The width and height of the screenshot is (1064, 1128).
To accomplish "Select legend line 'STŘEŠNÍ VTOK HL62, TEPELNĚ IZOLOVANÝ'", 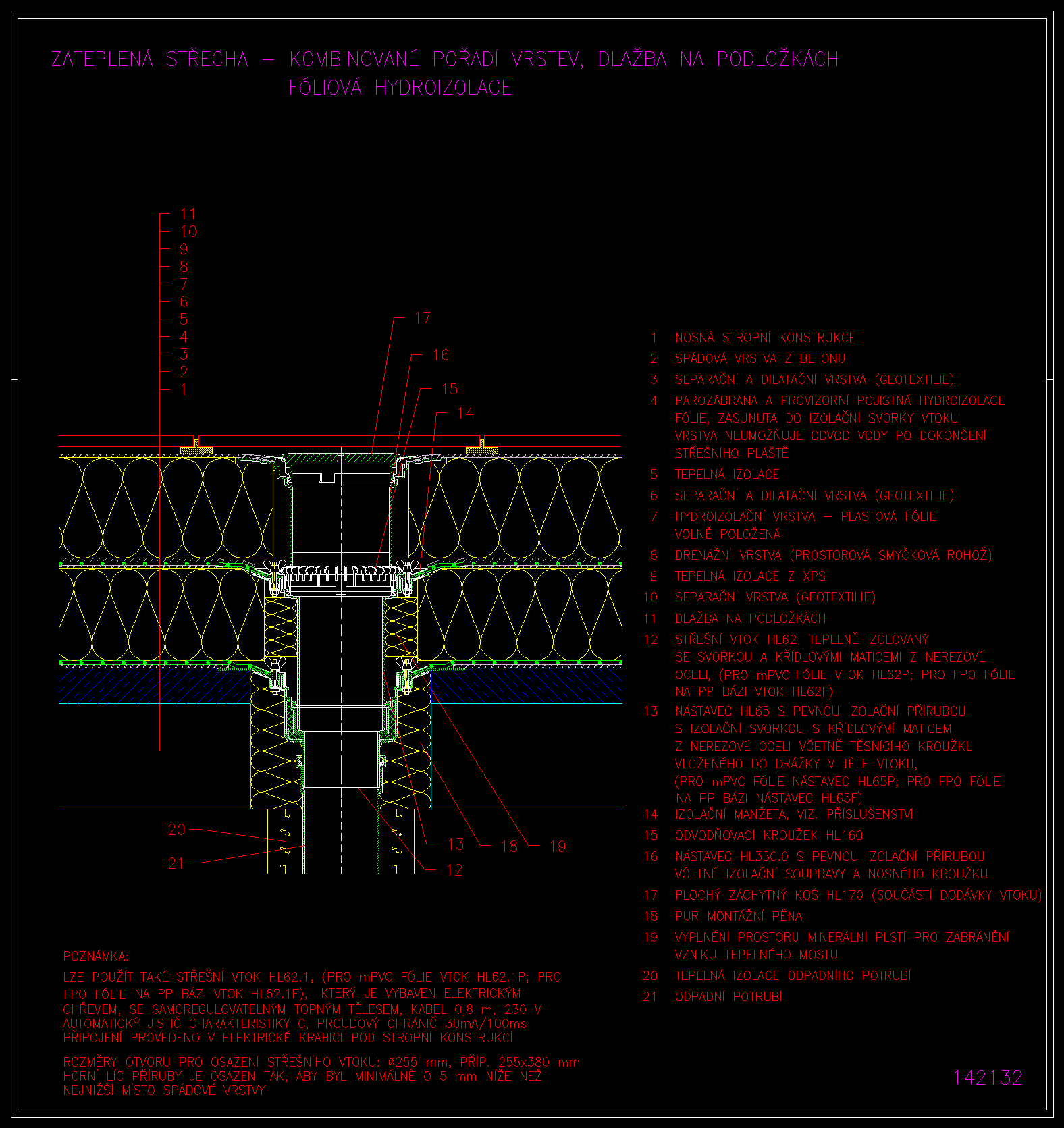I will pyautogui.click(x=802, y=639).
